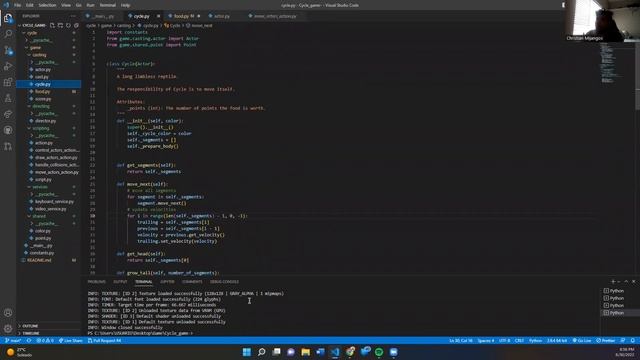The width and height of the screenshot is (640, 360).
Task: Open the File menu
Action: pos(18,5)
